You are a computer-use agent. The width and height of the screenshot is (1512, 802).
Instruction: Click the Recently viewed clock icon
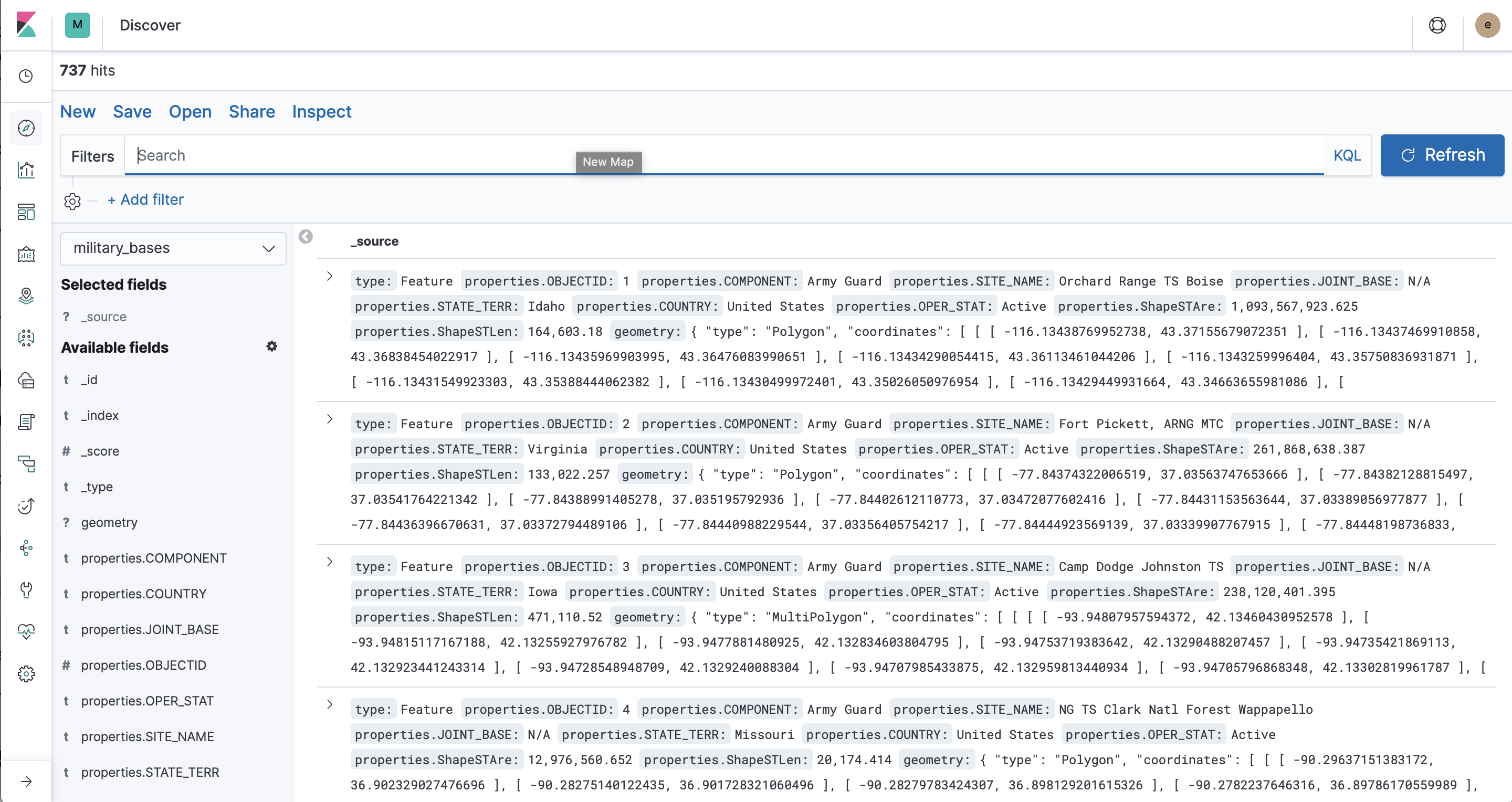coord(26,76)
